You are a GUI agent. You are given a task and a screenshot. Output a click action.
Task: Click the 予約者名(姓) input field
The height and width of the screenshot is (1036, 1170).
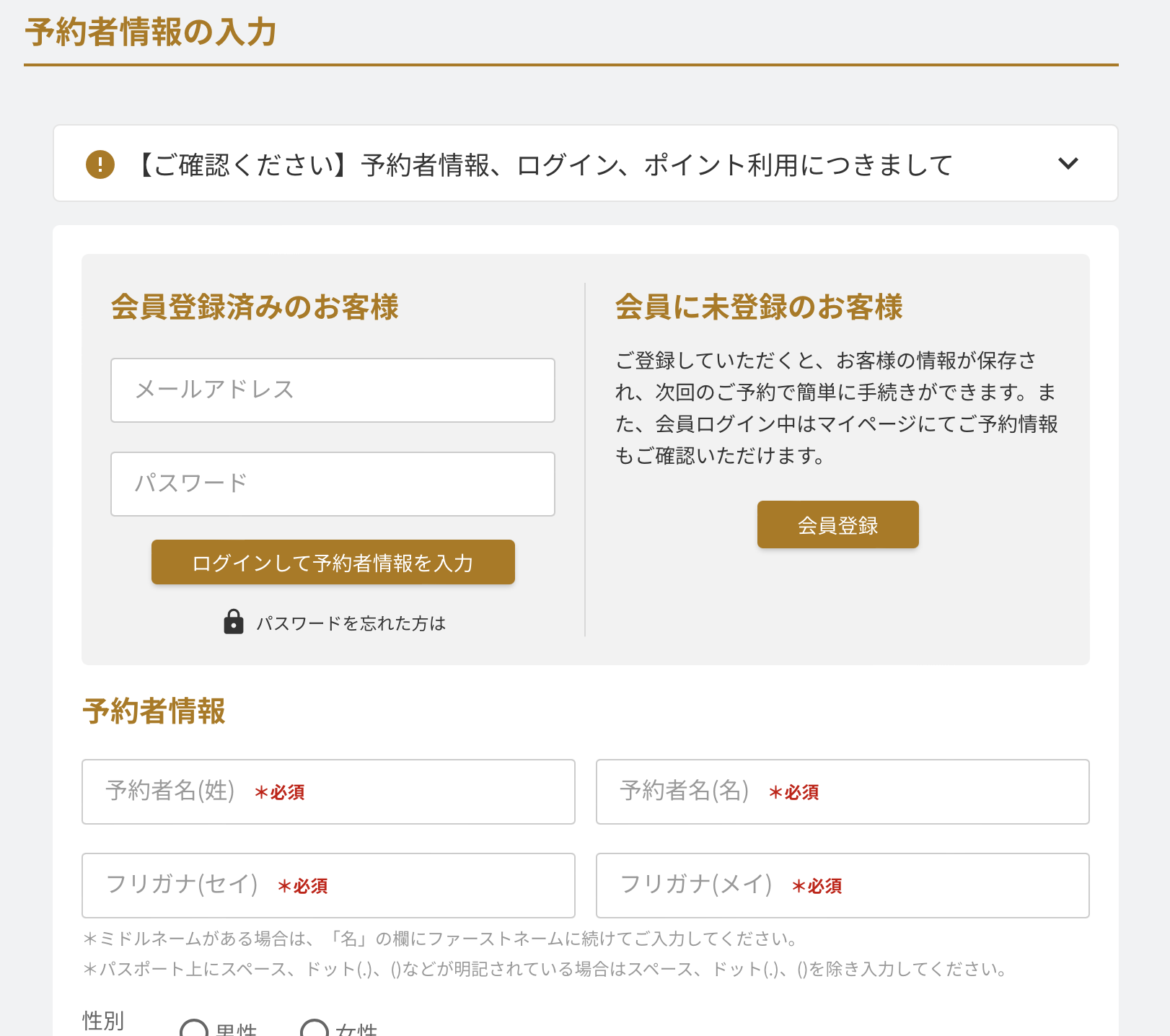click(328, 791)
